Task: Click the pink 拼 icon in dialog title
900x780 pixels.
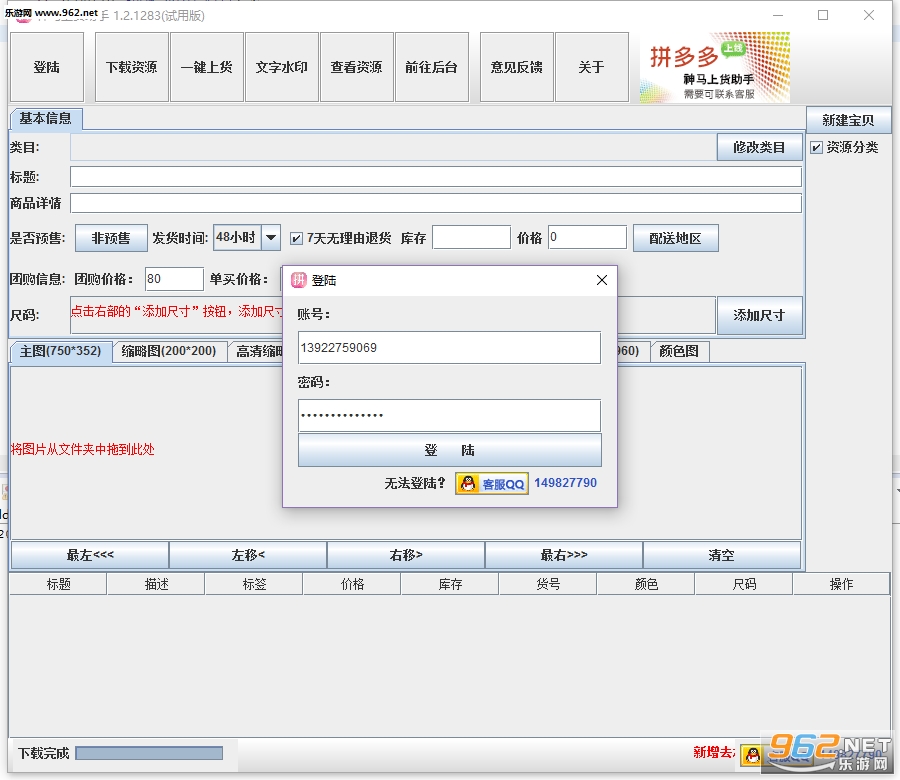Action: [x=299, y=280]
